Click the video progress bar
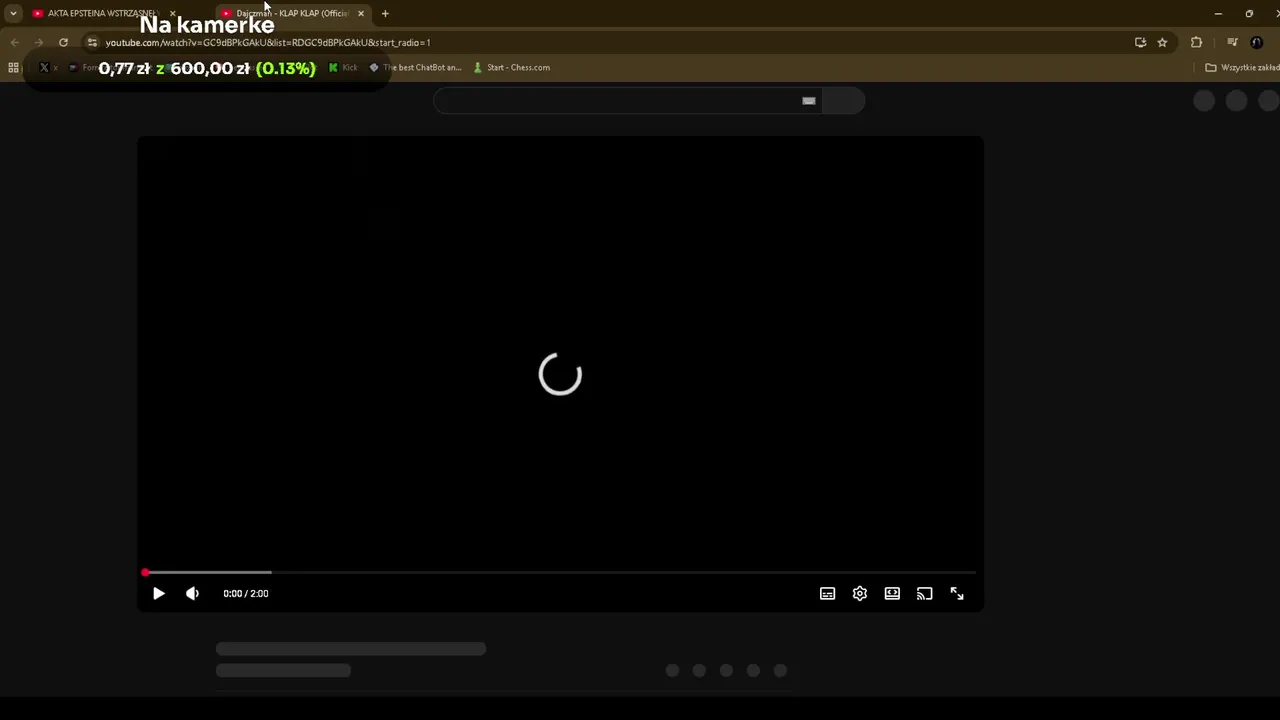This screenshot has width=1280, height=720. pyautogui.click(x=560, y=572)
